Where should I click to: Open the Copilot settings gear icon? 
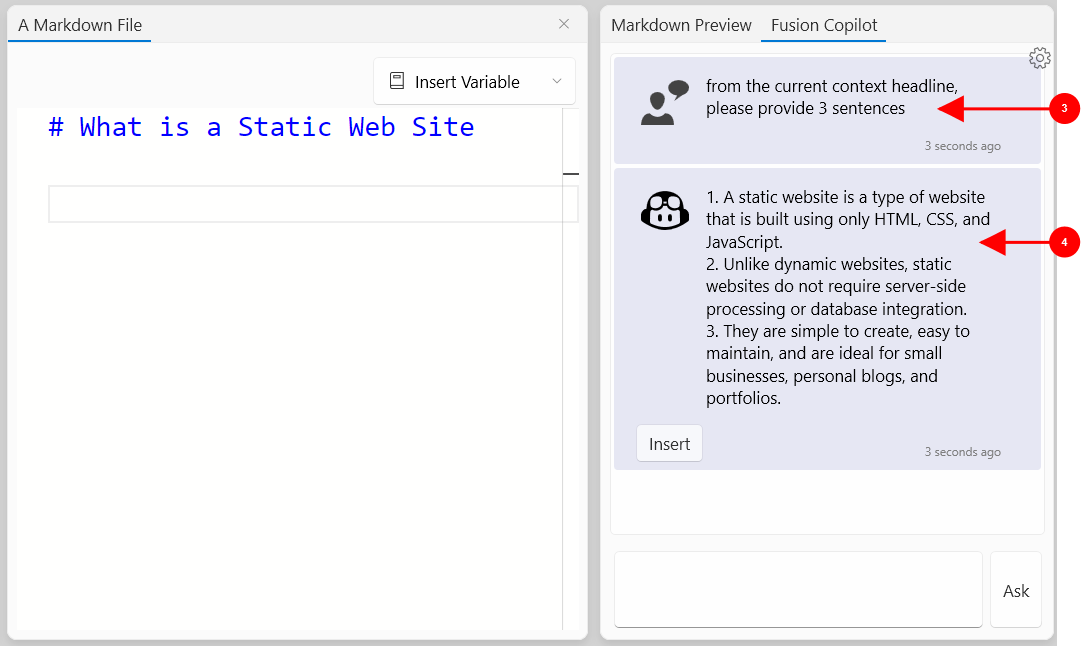click(1039, 58)
